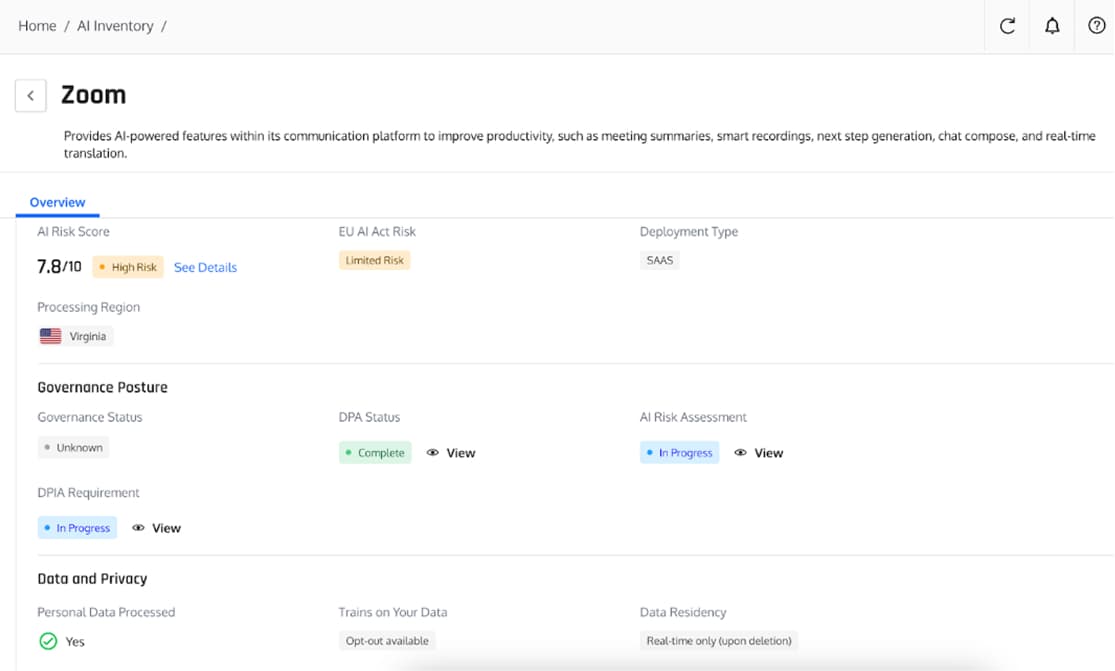Image resolution: width=1115 pixels, height=671 pixels.
Task: Click eye icon beside AI Risk Assessment View
Action: (x=740, y=453)
